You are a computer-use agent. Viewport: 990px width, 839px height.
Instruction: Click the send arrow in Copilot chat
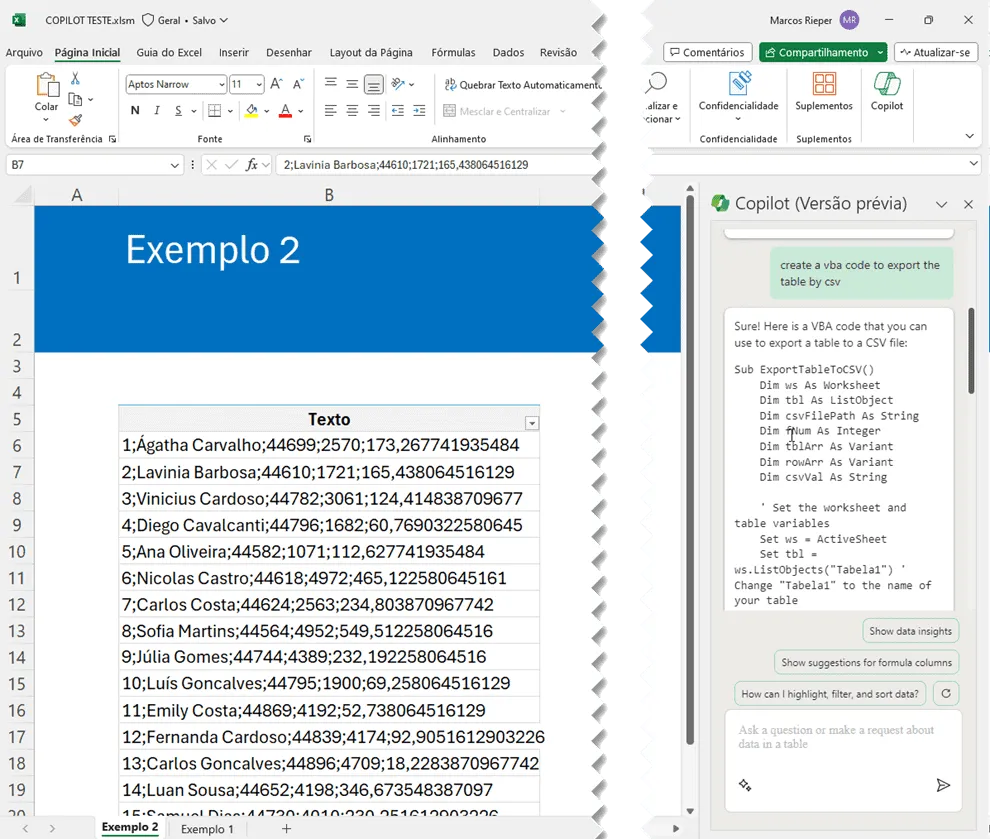(943, 785)
